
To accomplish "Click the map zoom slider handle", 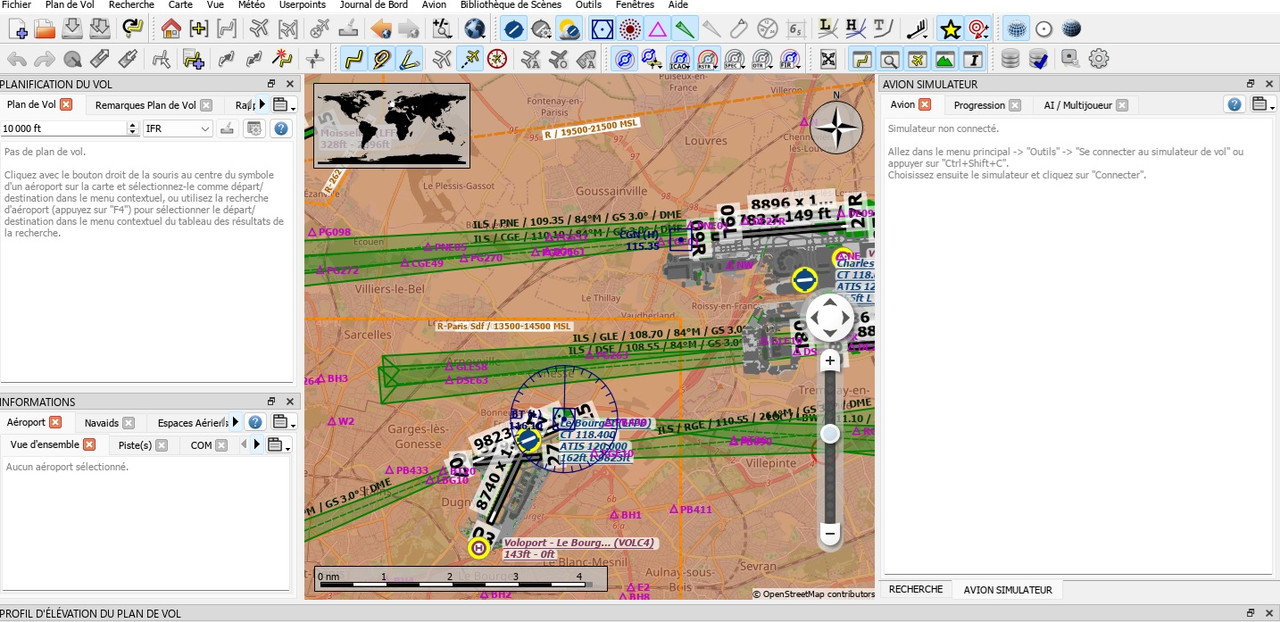I will coord(830,433).
